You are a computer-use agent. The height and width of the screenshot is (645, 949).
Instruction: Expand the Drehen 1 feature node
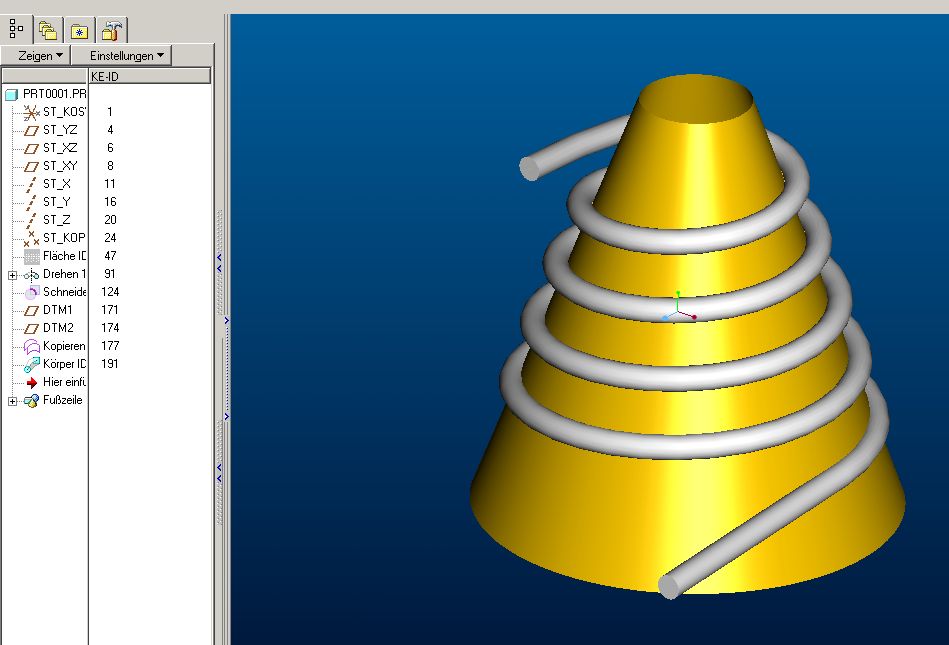pos(12,275)
